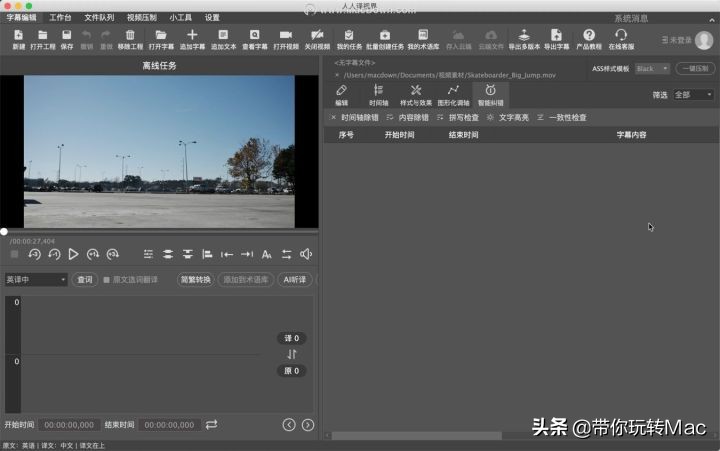Switch to the 工作台 menu tab
Image resolution: width=720 pixels, height=451 pixels.
pyautogui.click(x=60, y=17)
